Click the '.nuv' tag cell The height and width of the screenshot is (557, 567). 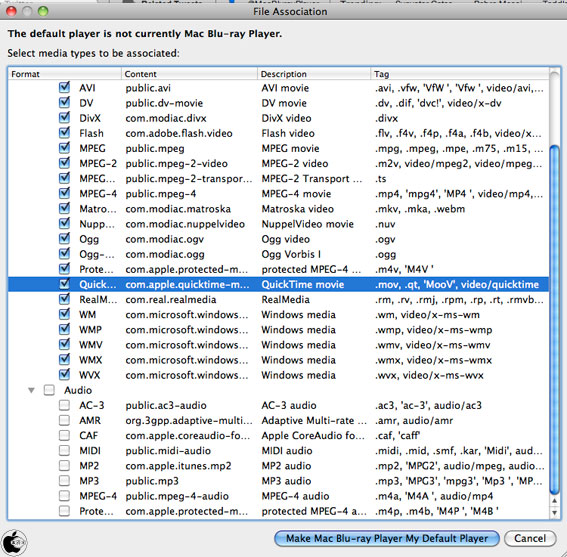(385, 224)
